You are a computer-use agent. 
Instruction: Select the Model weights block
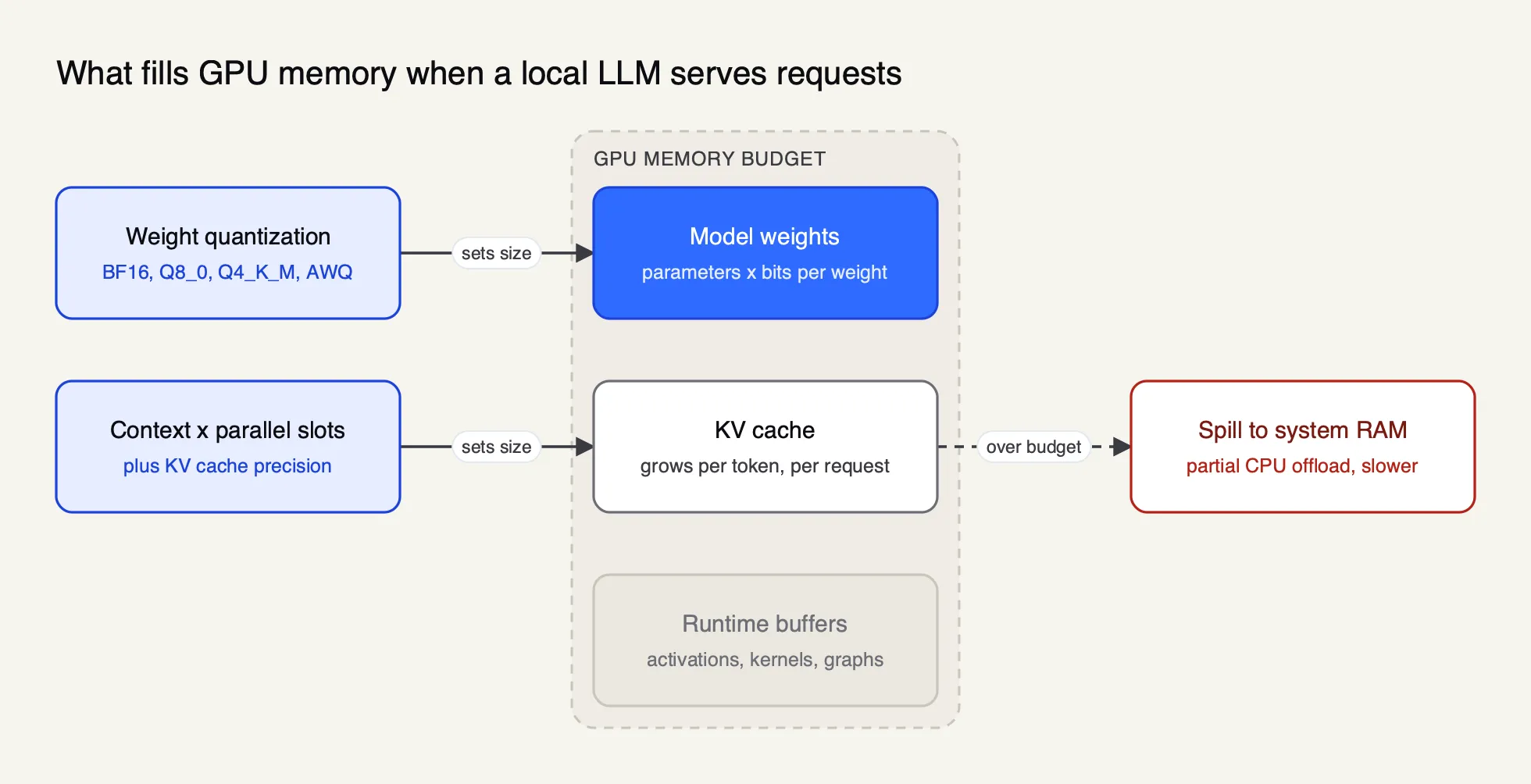coord(765,253)
